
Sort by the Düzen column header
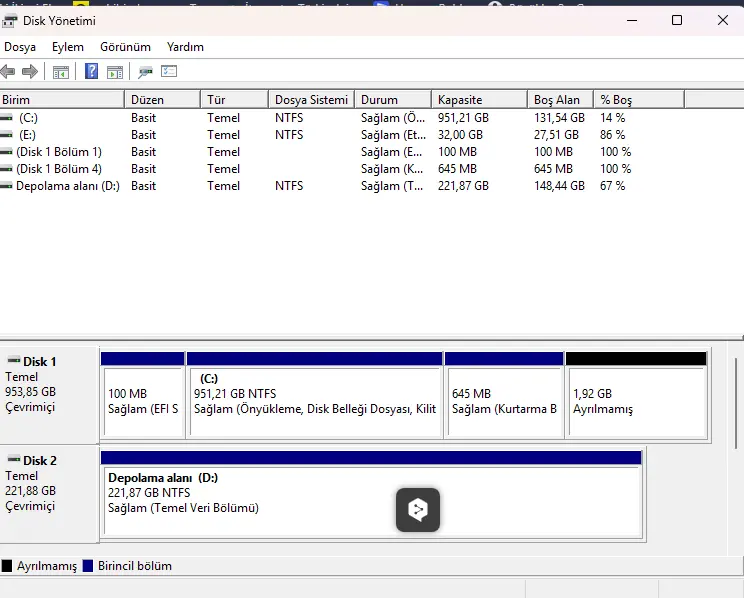(x=163, y=100)
